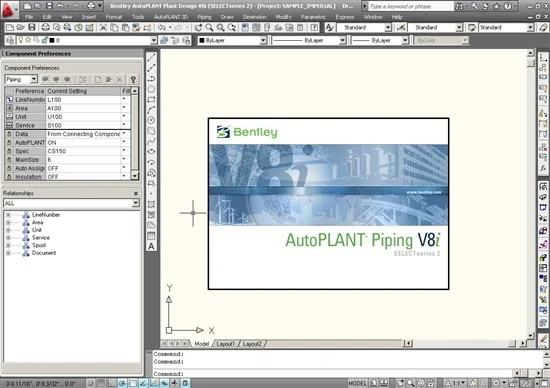Screen dimensions: 550x388
Task: Click the InfoCenter keyword search field
Action: coord(411,6)
